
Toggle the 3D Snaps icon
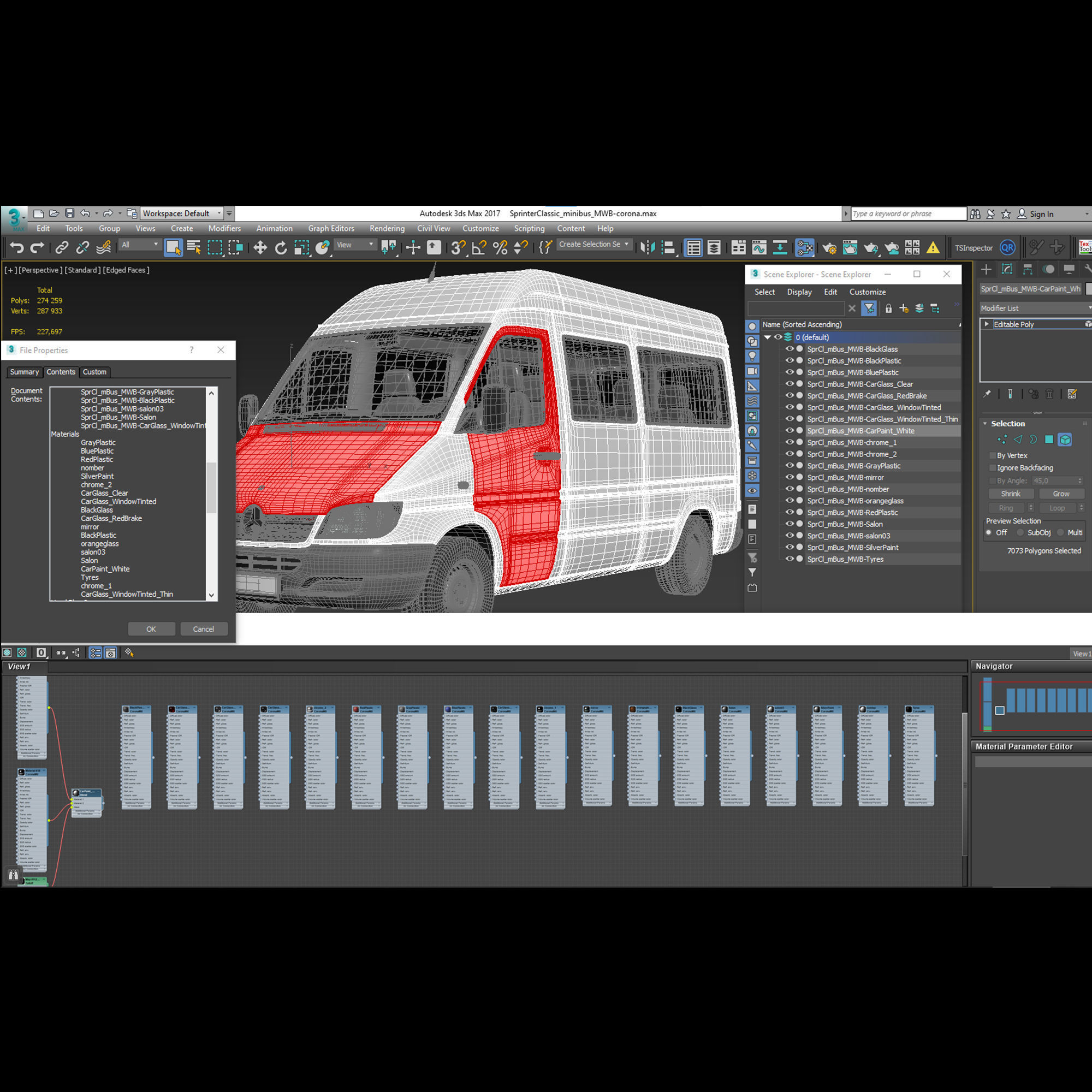tap(459, 247)
